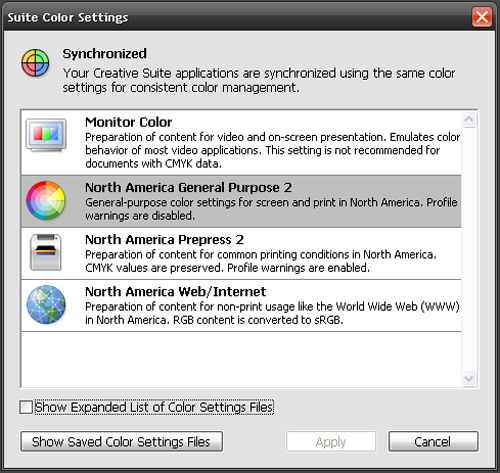
Task: Click the empty area below the settings list
Action: [241, 359]
